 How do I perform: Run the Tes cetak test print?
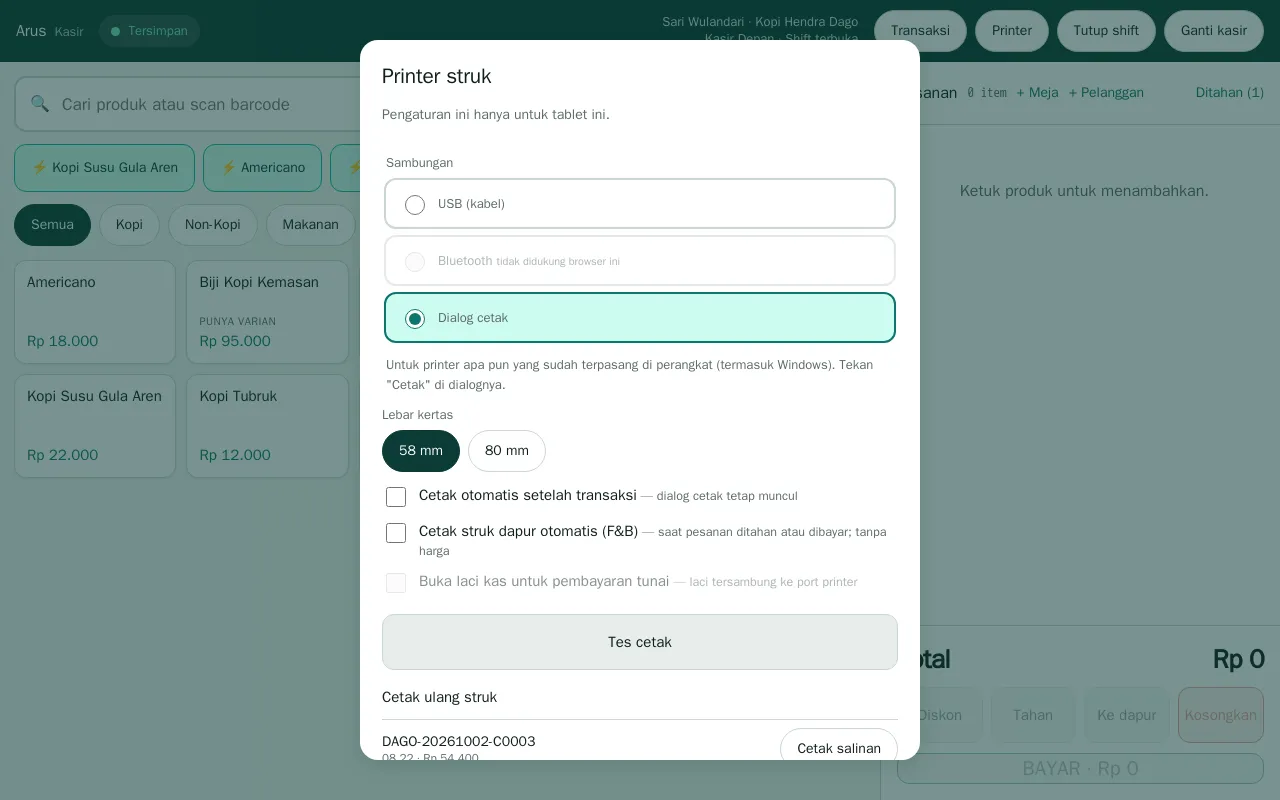pyautogui.click(x=640, y=642)
